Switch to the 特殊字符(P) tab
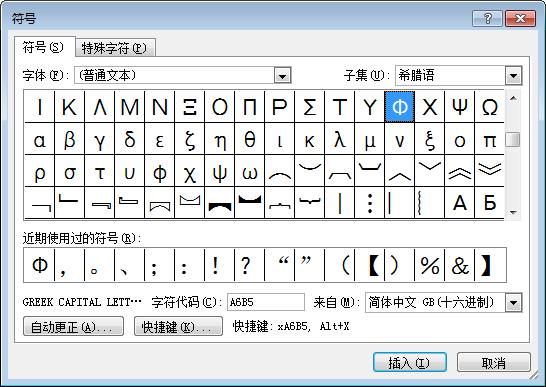Viewport: 546px width, 387px height. 115,48
